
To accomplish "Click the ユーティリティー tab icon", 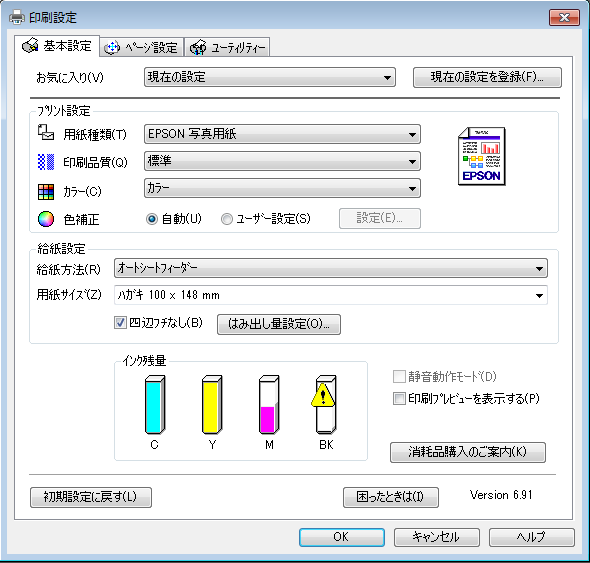I will (198, 47).
